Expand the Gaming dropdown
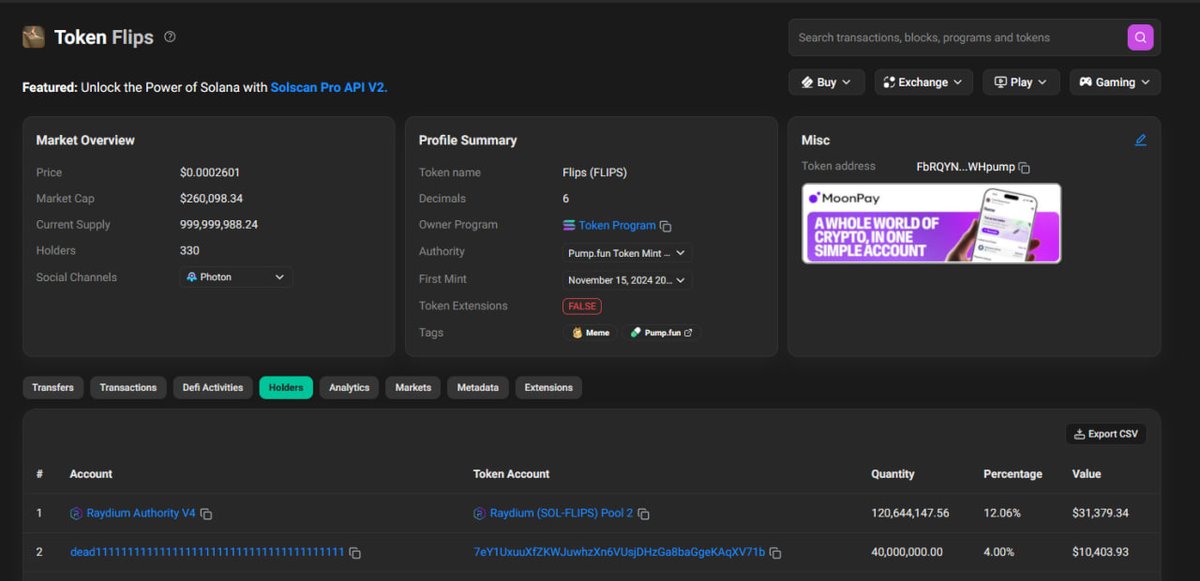 tap(1114, 82)
